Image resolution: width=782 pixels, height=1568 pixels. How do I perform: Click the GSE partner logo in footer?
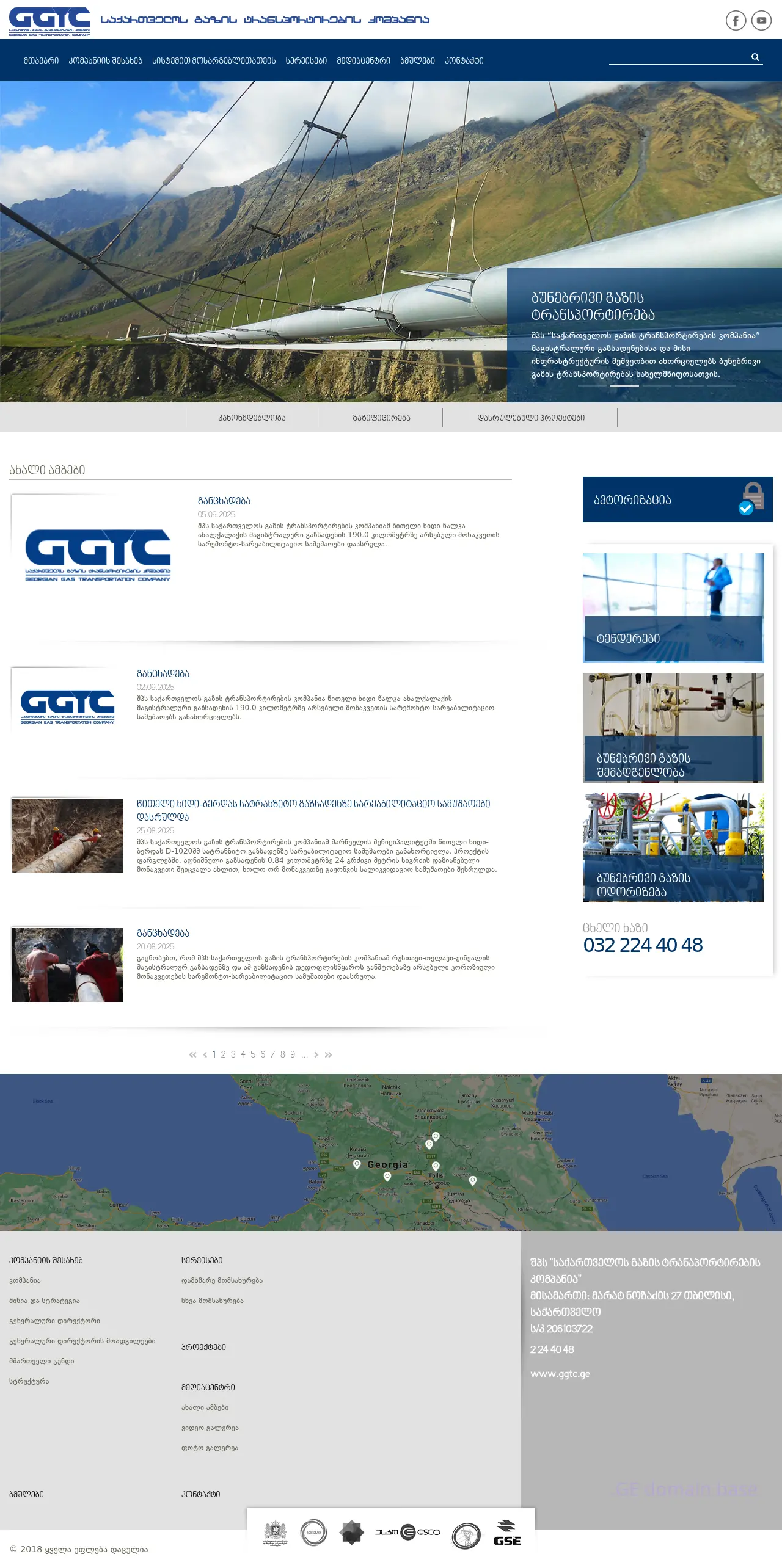click(507, 1533)
